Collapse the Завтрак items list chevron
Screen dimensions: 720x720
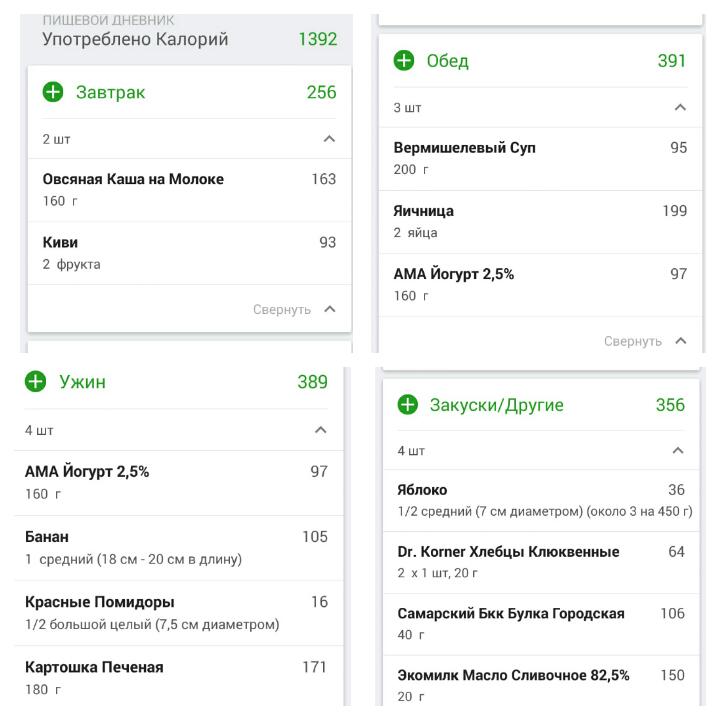pos(329,140)
